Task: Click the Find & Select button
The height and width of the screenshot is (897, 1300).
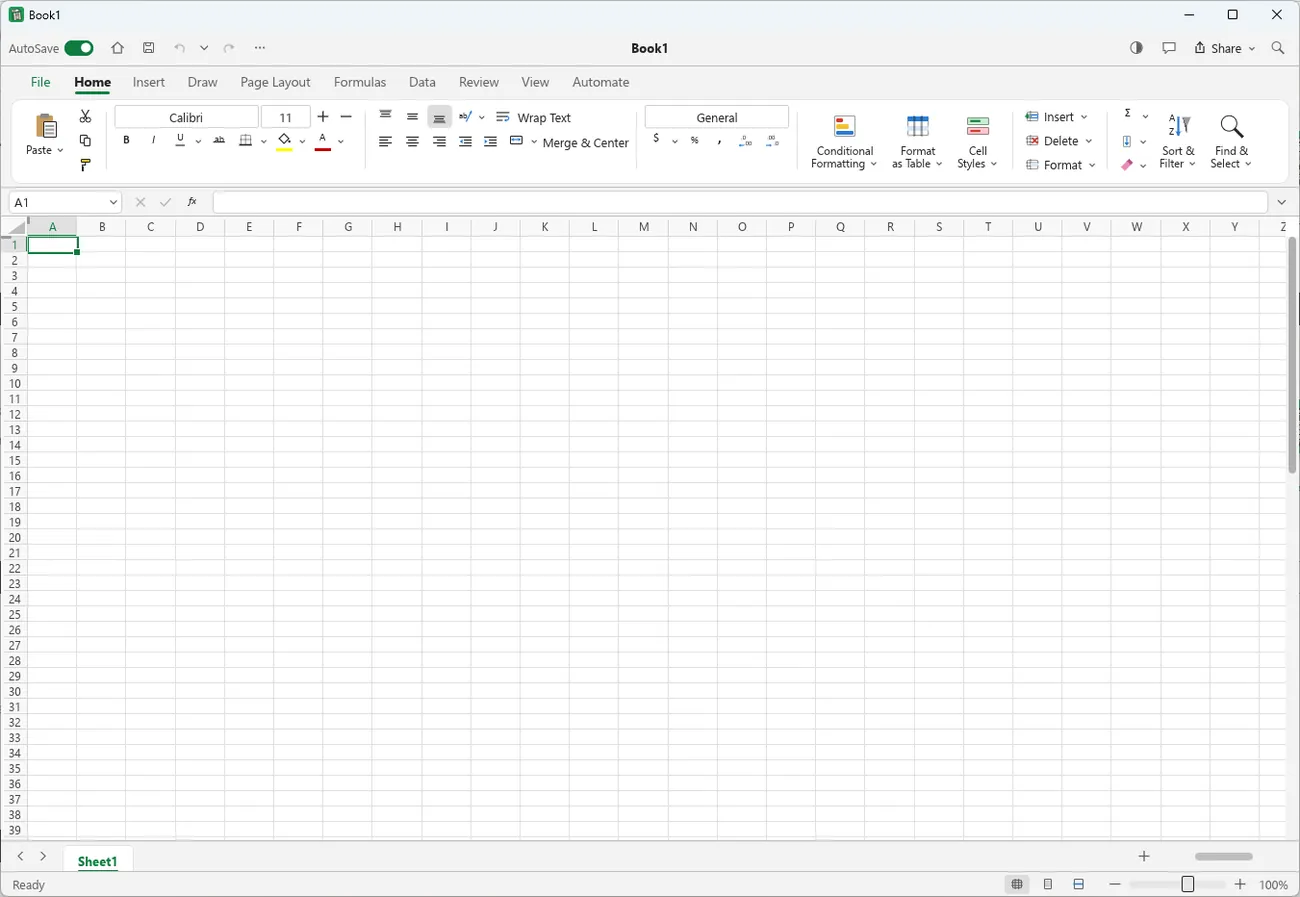Action: pos(1232,142)
